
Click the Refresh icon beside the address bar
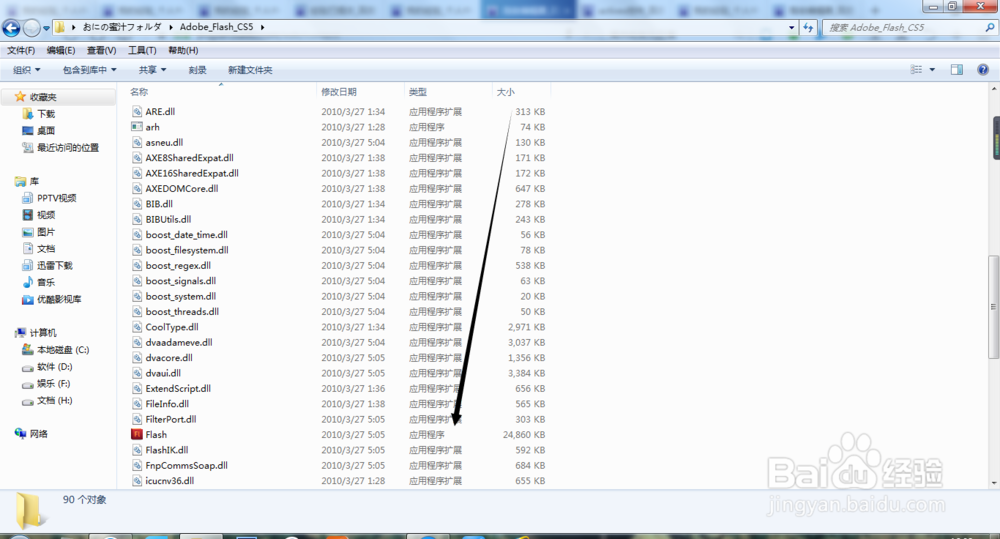(808, 27)
